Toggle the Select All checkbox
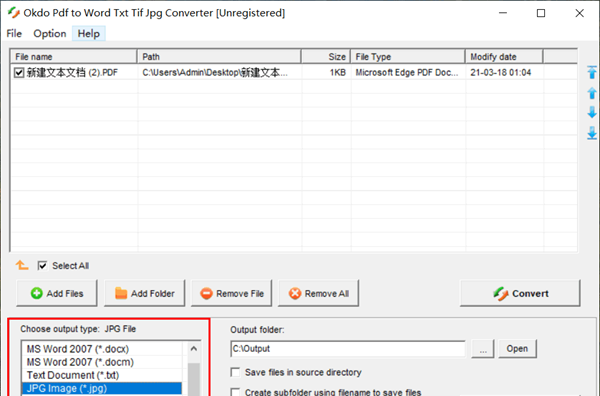Screen dimensions: 600x396 [42, 265]
